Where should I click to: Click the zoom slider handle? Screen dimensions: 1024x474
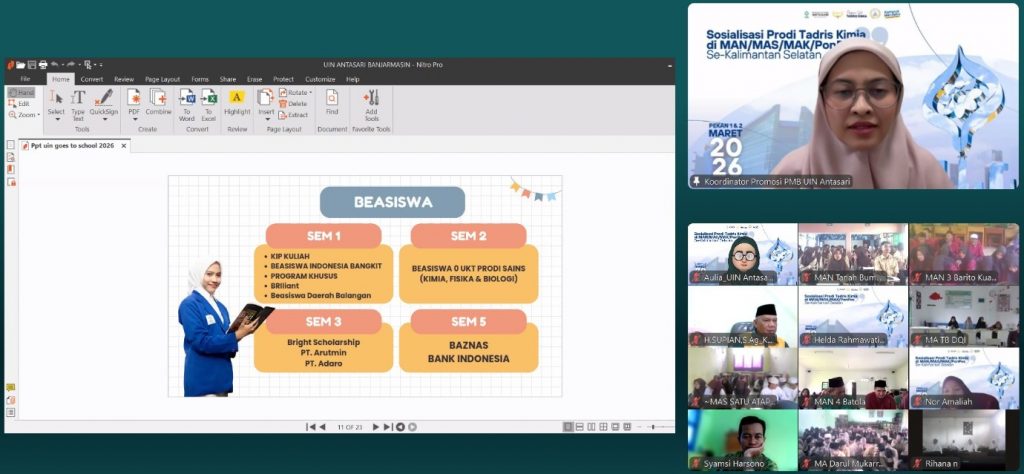(654, 427)
